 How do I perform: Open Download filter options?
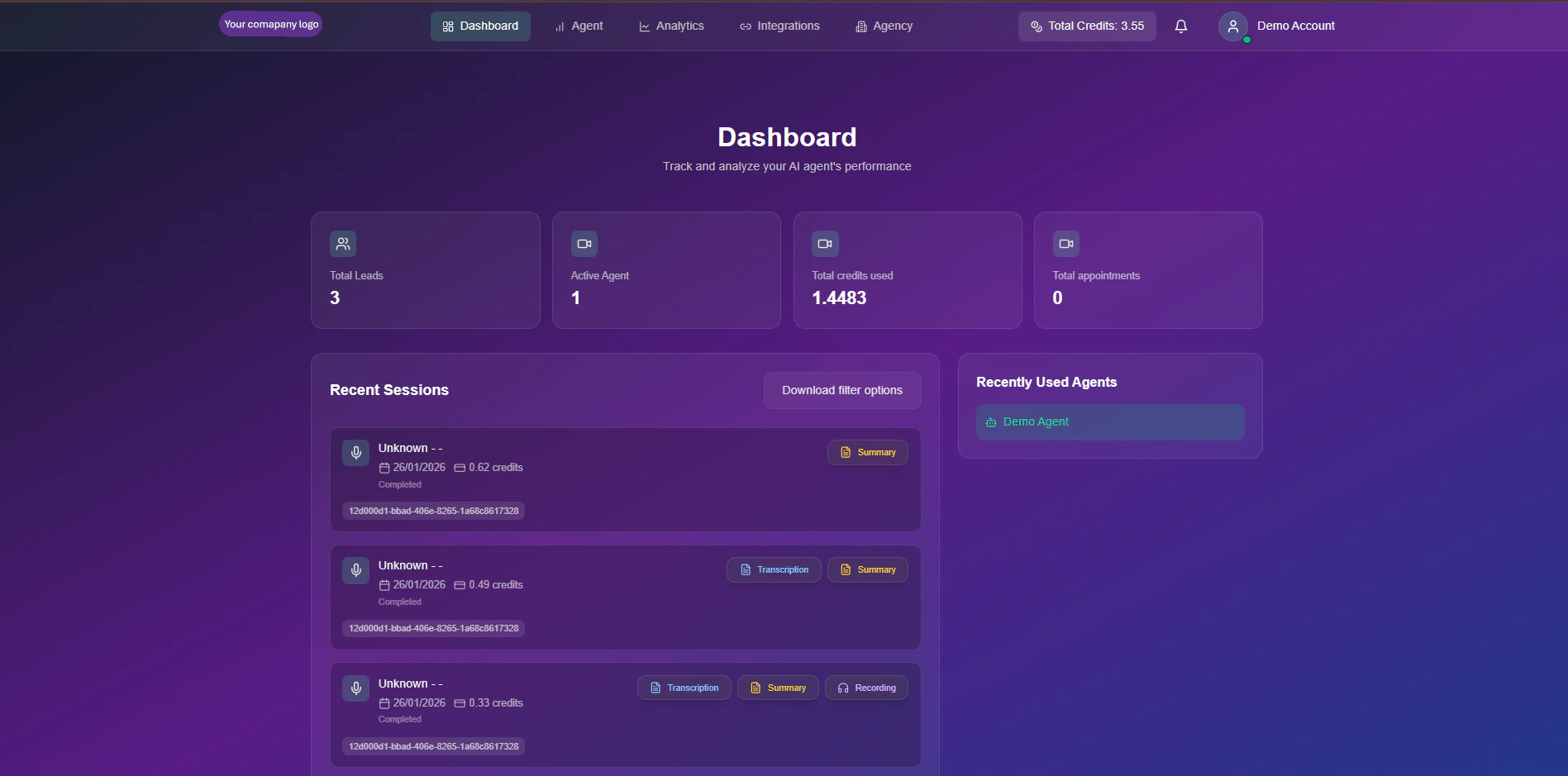841,389
